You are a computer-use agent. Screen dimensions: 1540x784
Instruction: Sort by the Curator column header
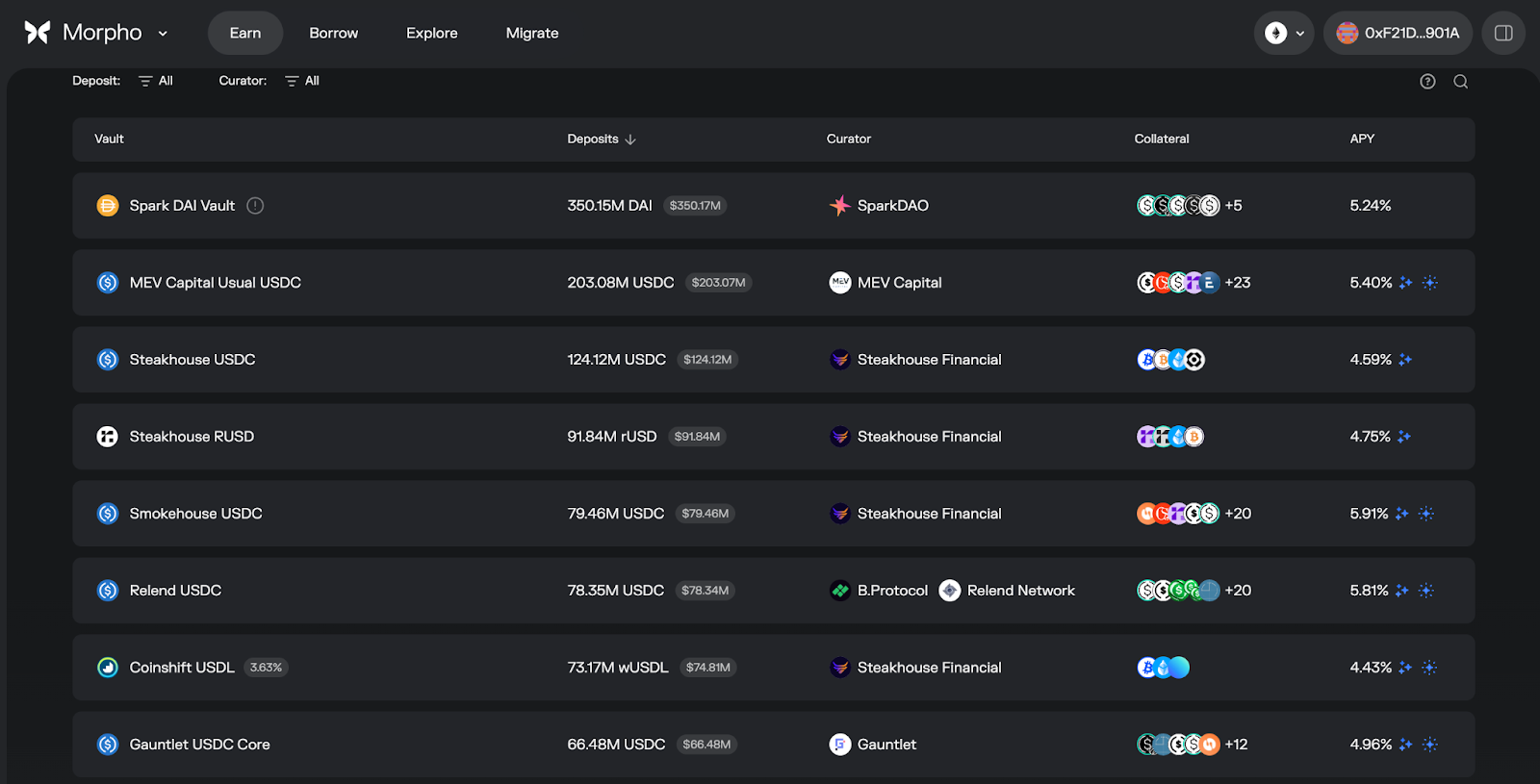[849, 139]
